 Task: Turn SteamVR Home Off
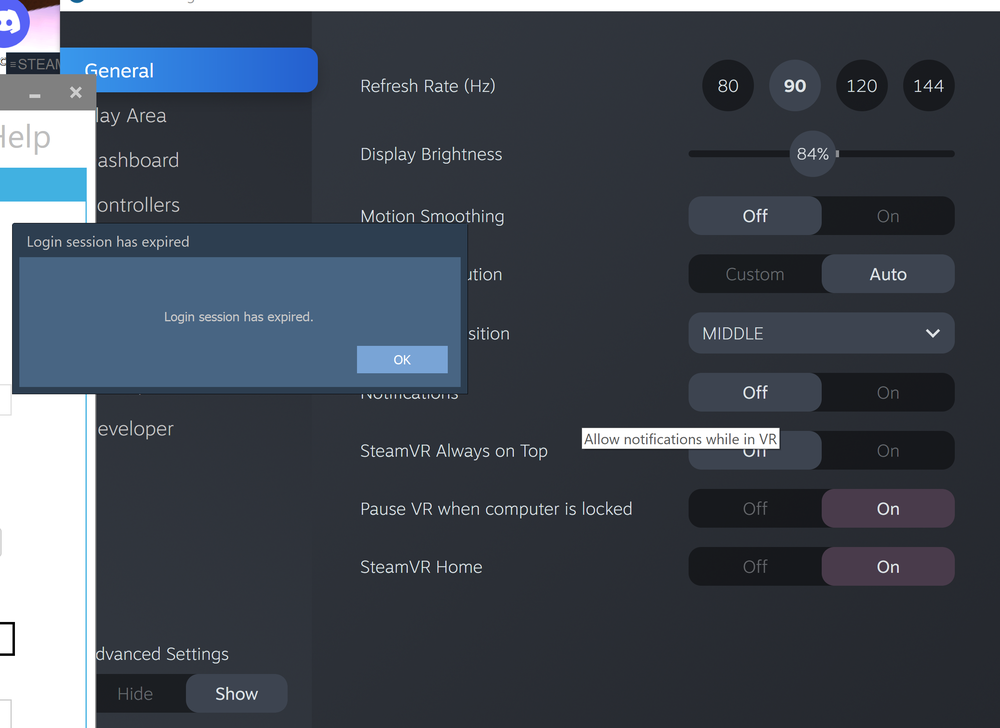[x=755, y=566]
